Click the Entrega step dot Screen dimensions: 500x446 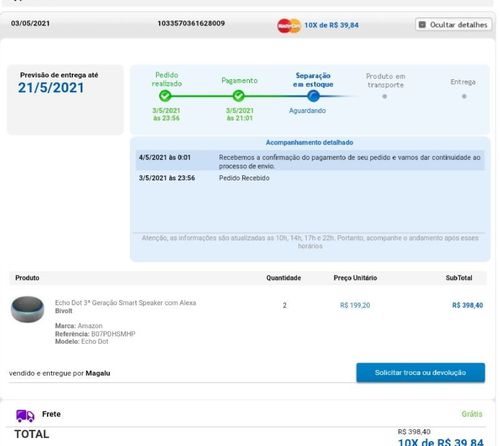[x=464, y=96]
